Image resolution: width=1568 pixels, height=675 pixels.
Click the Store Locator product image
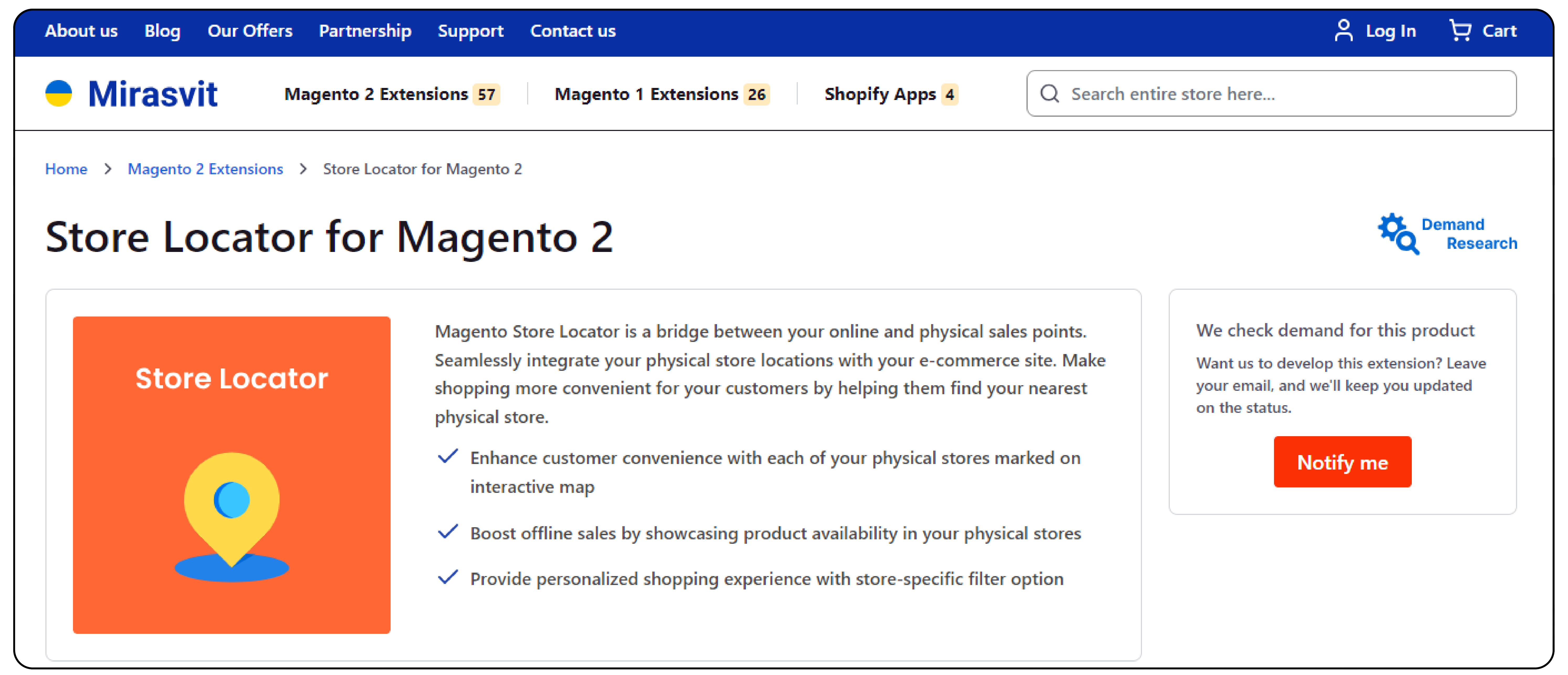pyautogui.click(x=231, y=475)
